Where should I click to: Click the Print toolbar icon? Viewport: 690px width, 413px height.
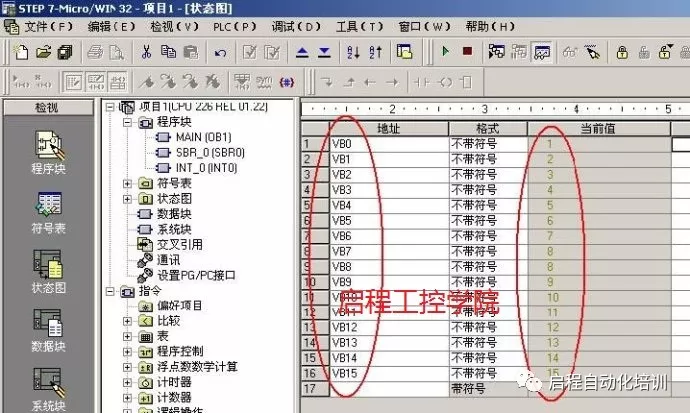click(x=94, y=51)
